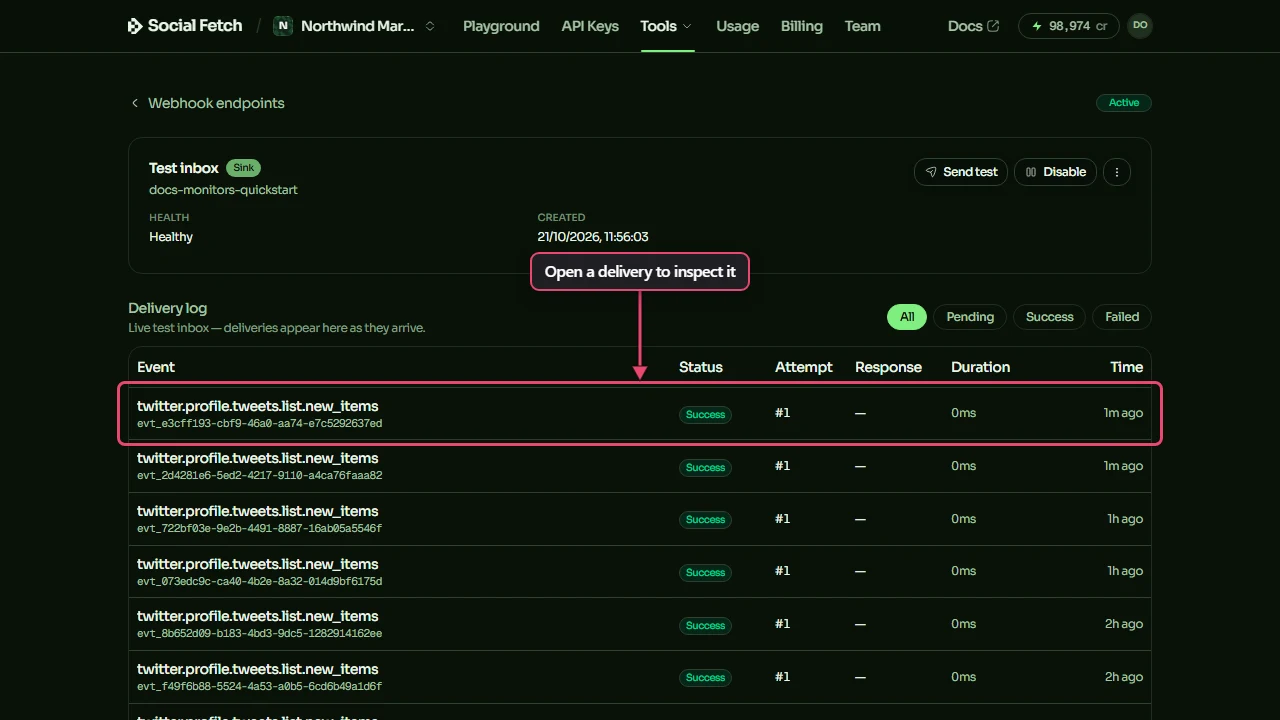The width and height of the screenshot is (1280, 720).
Task: Click the Disable endpoint button
Action: click(1056, 172)
